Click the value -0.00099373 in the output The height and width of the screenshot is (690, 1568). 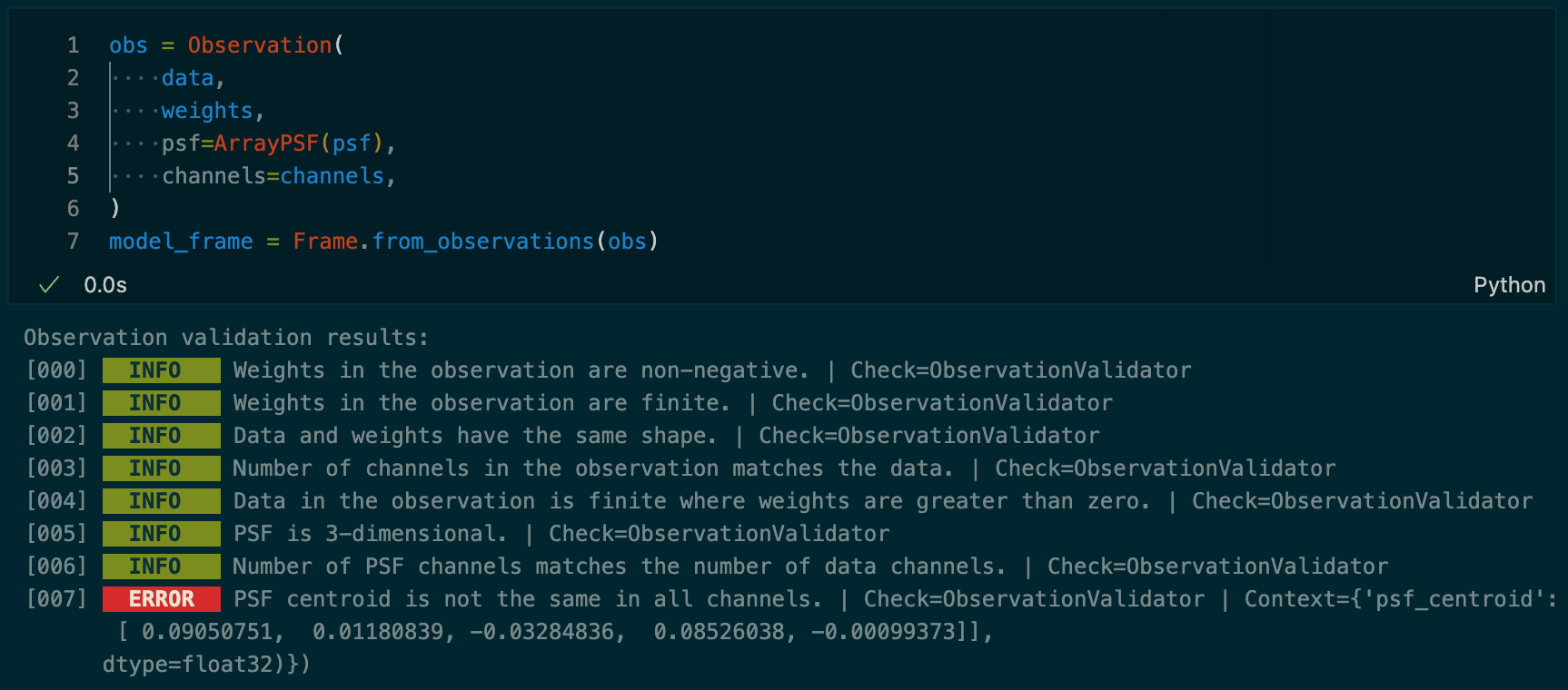pyautogui.click(x=883, y=632)
